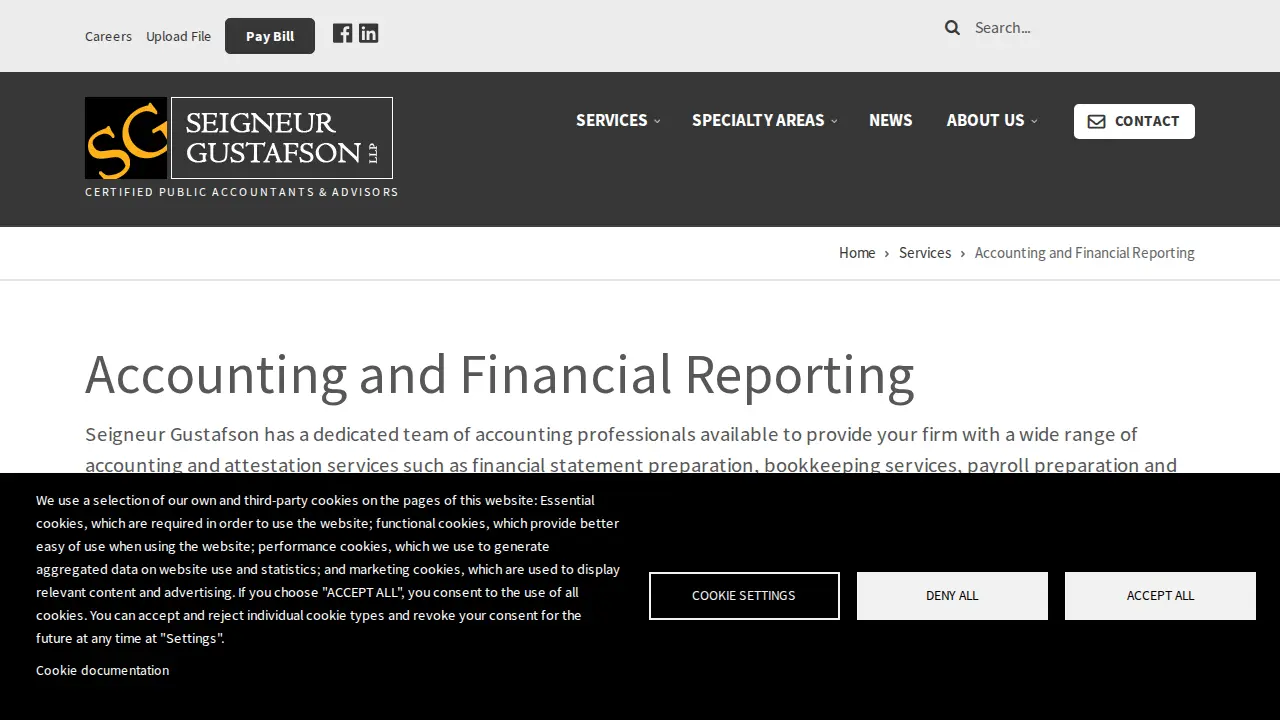Open the firm's LinkedIn page icon
Viewport: 1280px width, 720px height.
(x=369, y=33)
